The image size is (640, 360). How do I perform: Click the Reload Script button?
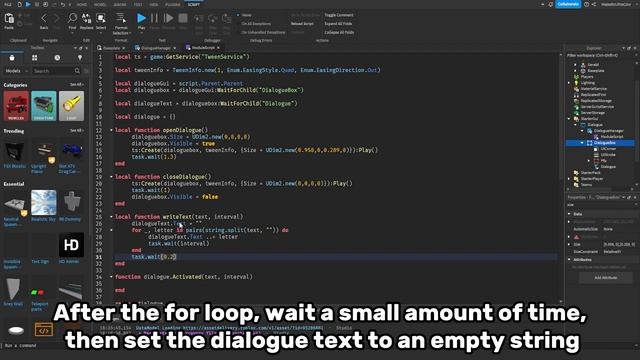[x=302, y=24]
